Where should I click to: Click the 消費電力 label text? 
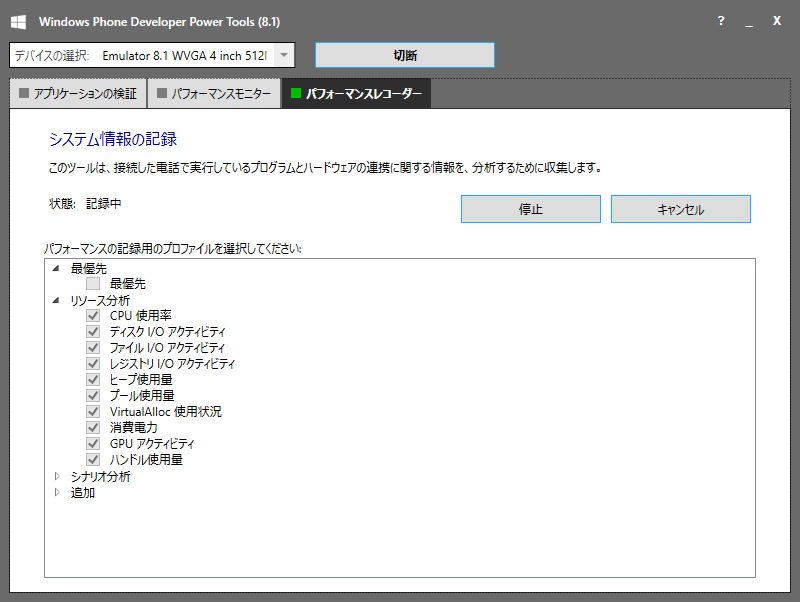point(134,428)
